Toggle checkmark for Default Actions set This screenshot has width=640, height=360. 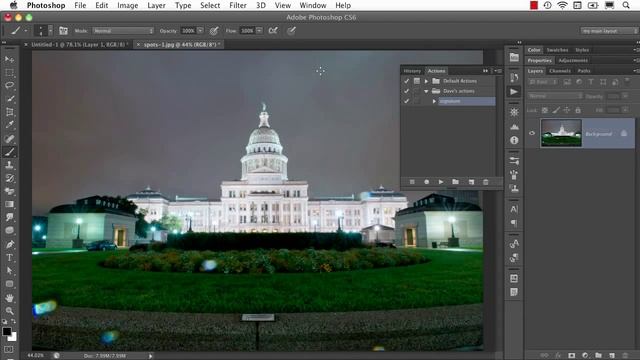coord(407,81)
